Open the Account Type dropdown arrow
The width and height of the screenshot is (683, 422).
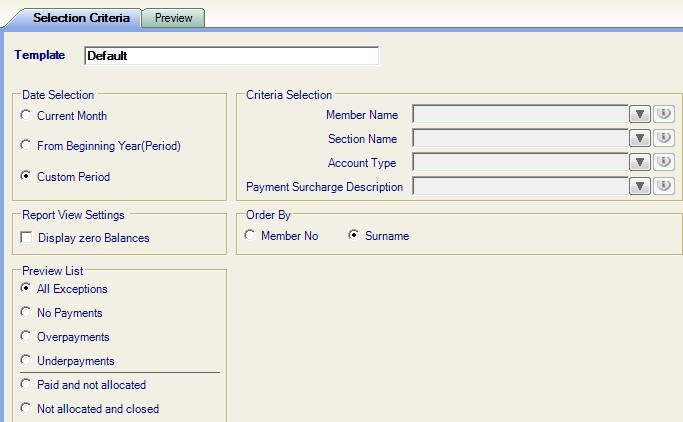tap(640, 162)
